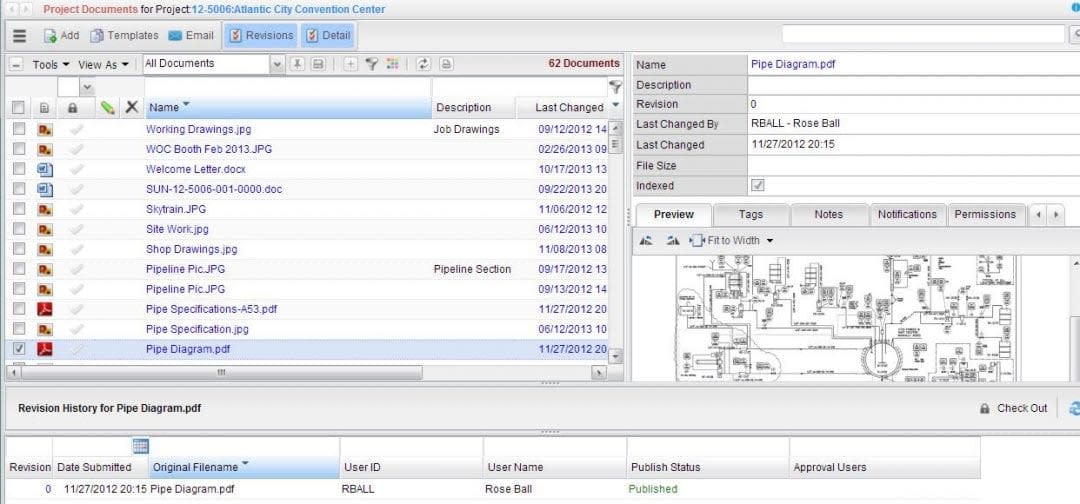Viewport: 1080px width, 504px height.
Task: Switch to the Permissions tab
Action: click(985, 214)
